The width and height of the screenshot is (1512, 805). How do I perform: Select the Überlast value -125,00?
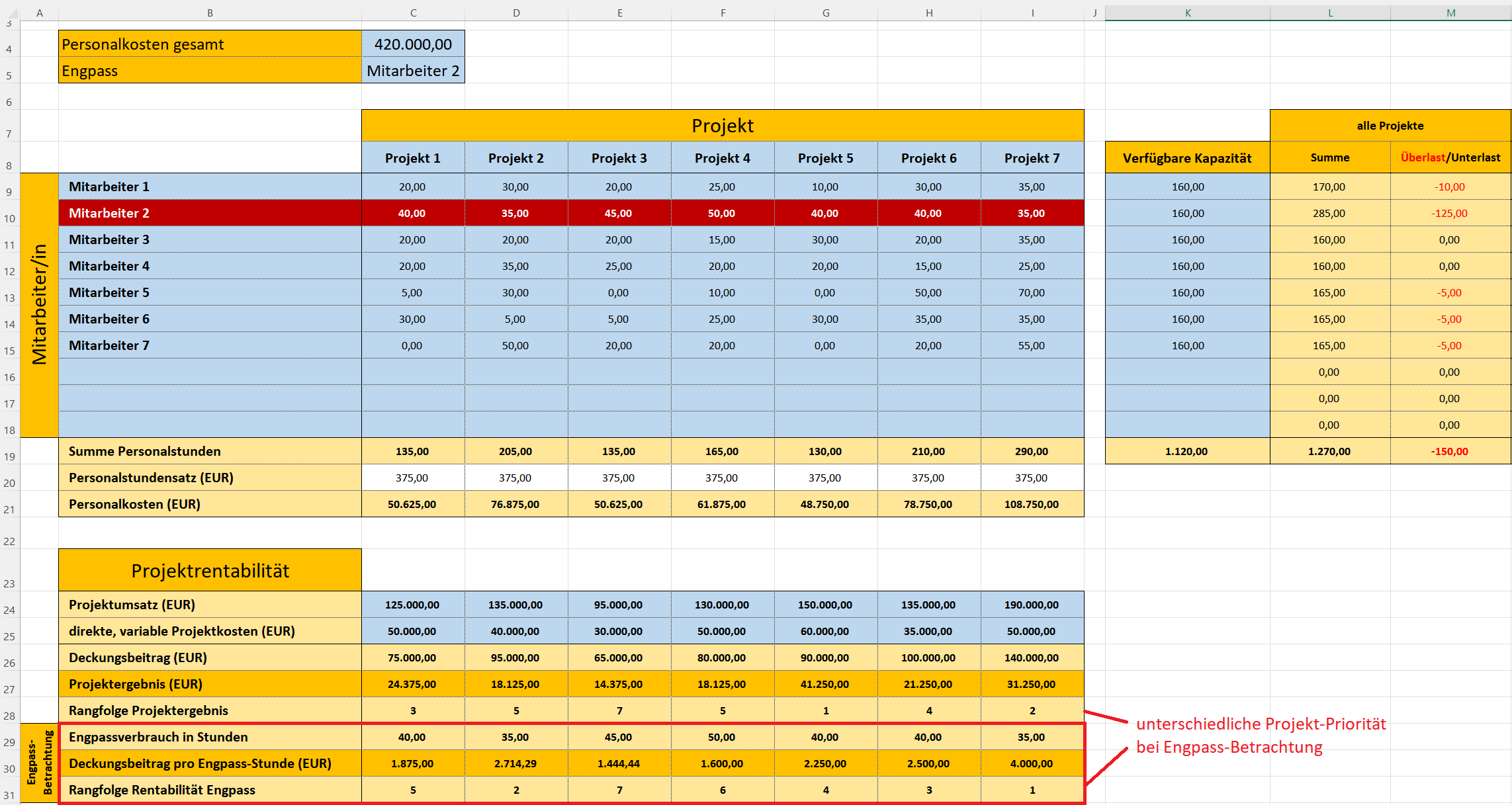[x=1450, y=213]
